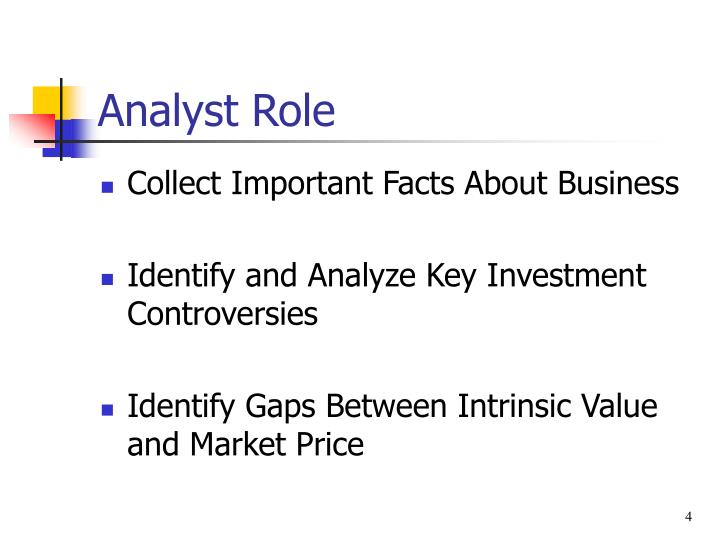The image size is (720, 540).
Task: Select the blue bullet before "Identify Gaps Between"
Action: coord(107,410)
